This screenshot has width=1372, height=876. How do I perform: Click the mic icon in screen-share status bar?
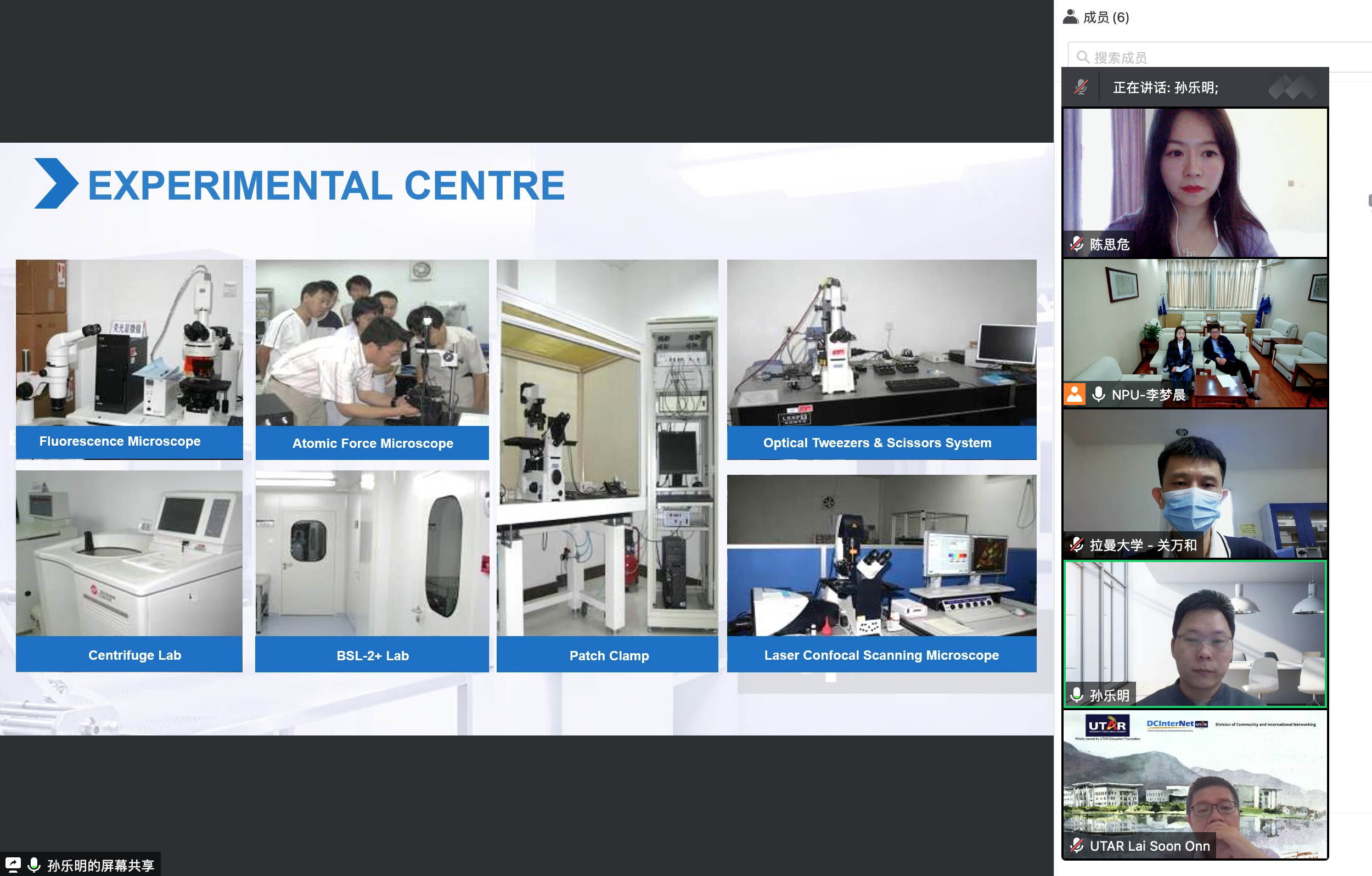[x=34, y=864]
